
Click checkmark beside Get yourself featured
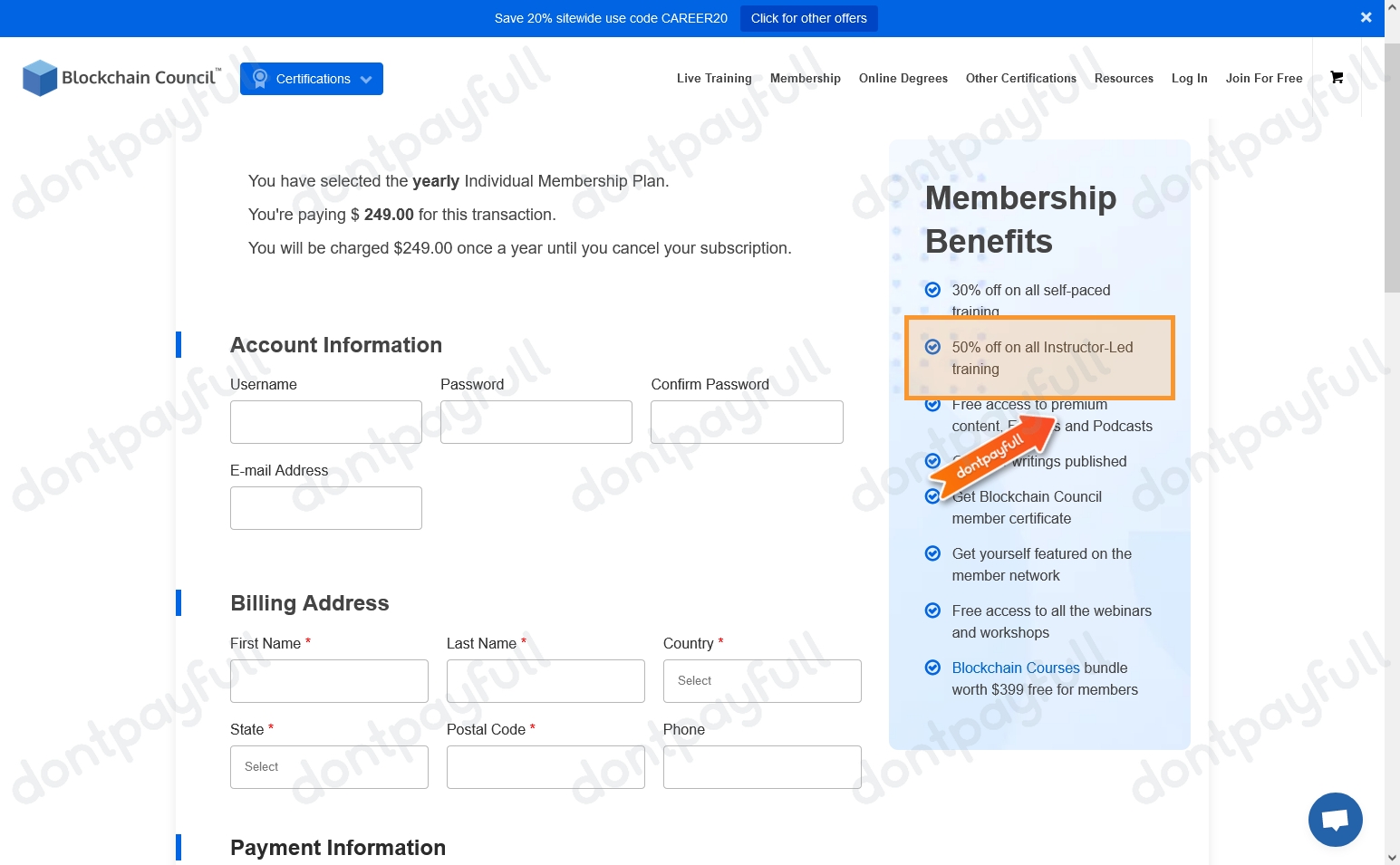coord(932,553)
